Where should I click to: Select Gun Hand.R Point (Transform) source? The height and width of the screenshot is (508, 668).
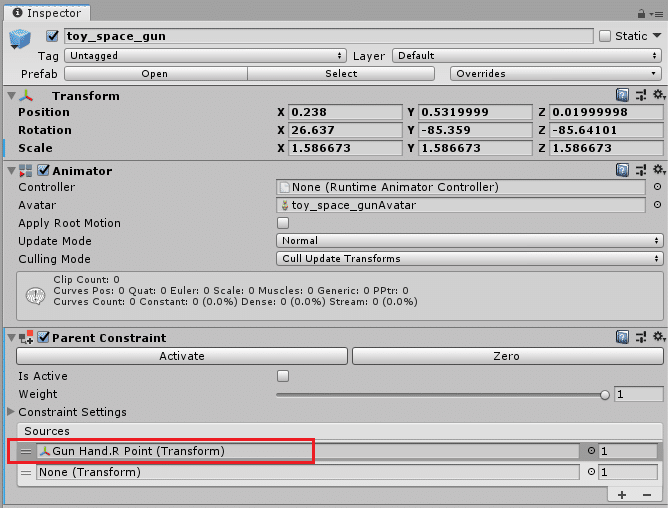(308, 451)
